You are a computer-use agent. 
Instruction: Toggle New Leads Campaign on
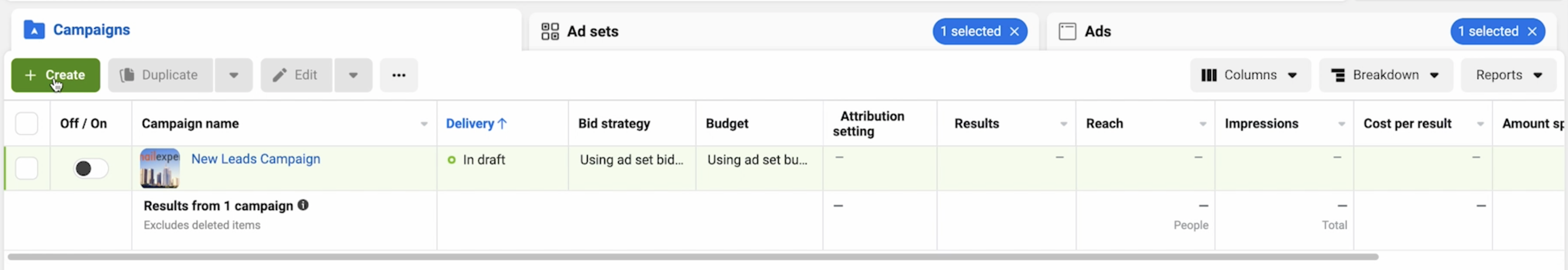click(91, 168)
